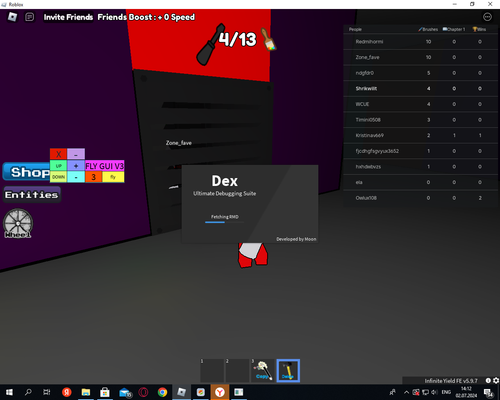Click the Zone_fave nametag in game world
This screenshot has height=400, width=500.
[179, 143]
